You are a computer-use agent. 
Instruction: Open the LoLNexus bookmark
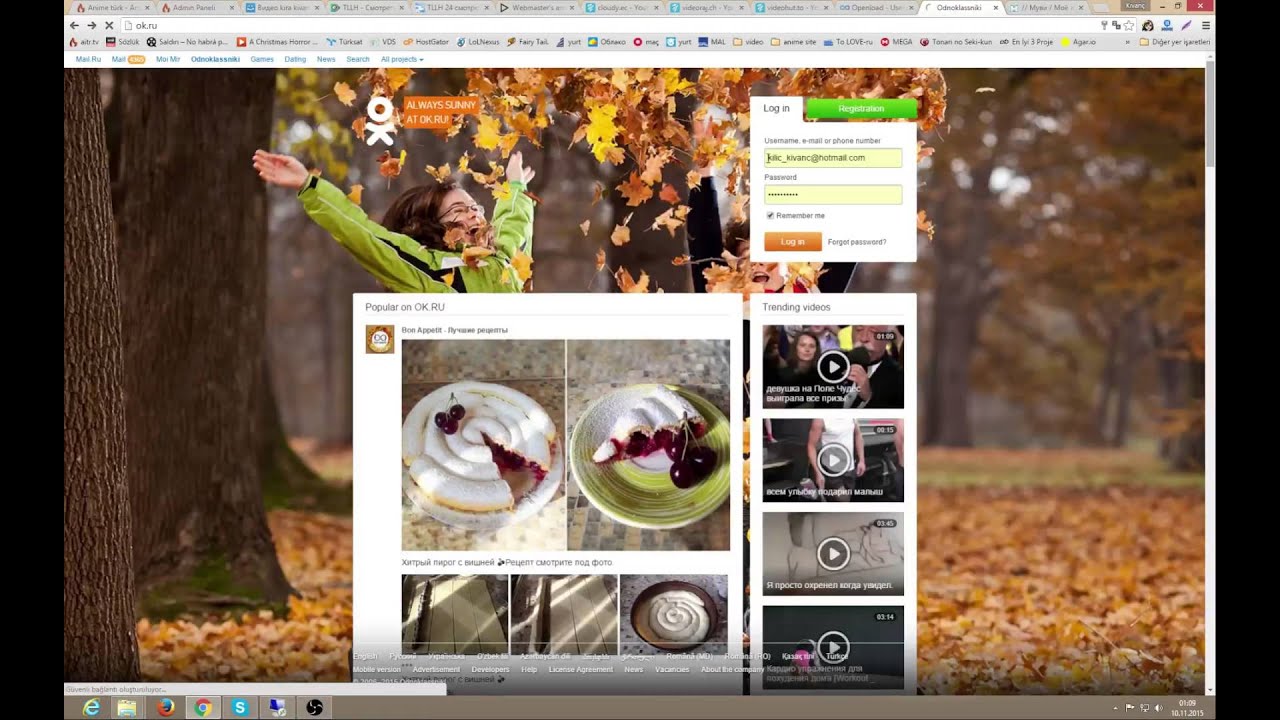click(477, 42)
